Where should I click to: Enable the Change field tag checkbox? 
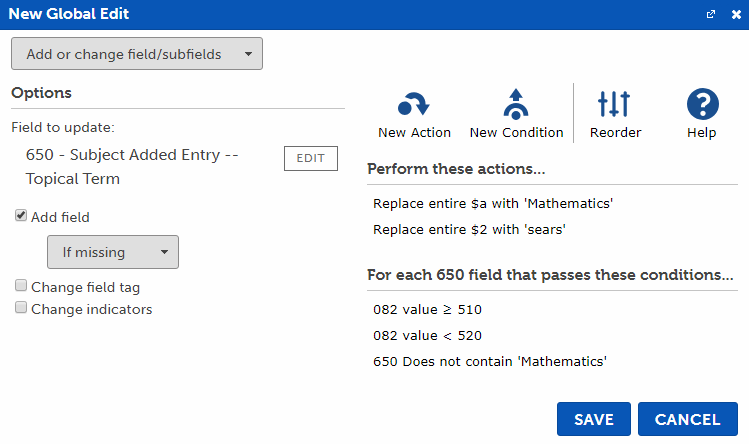tap(21, 287)
